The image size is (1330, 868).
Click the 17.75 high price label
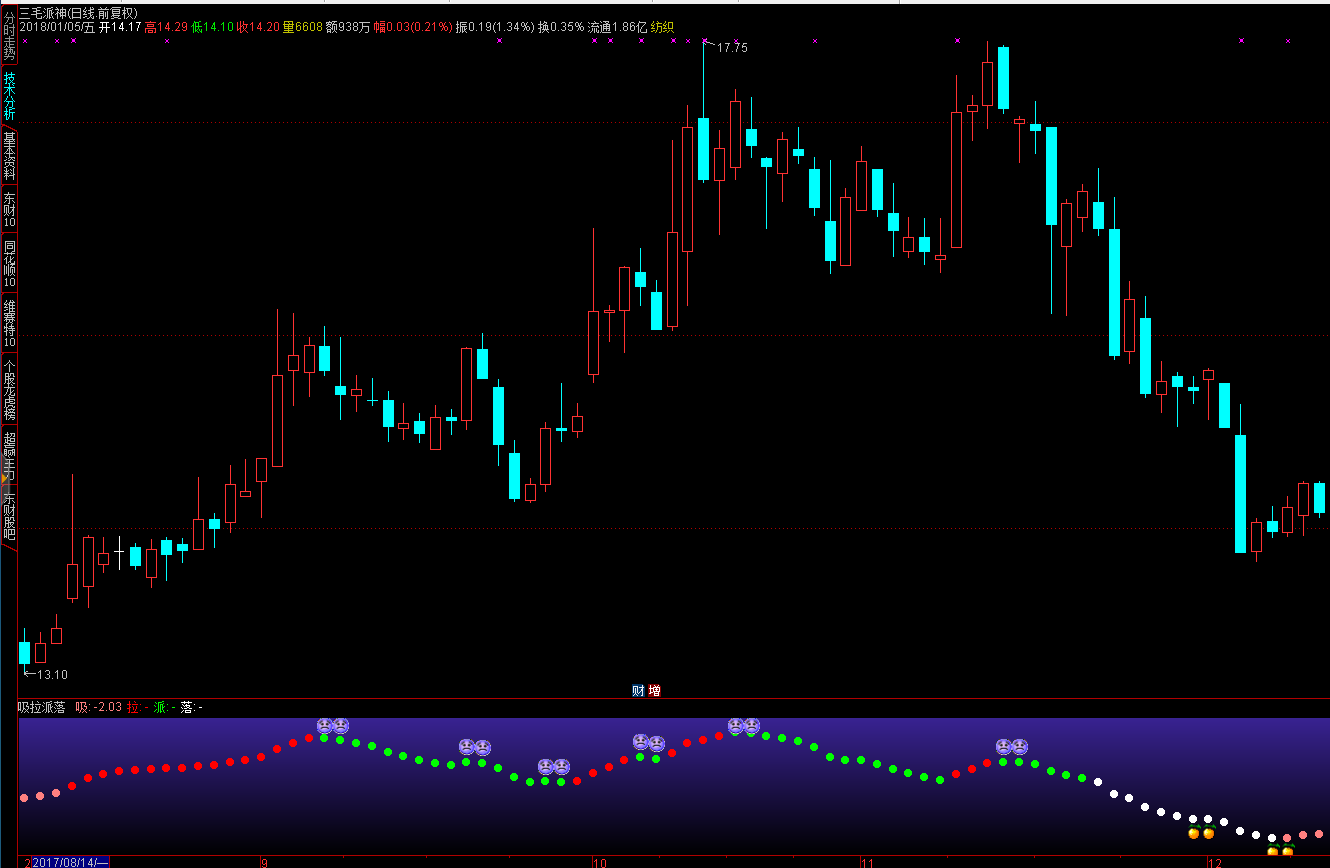(x=732, y=48)
